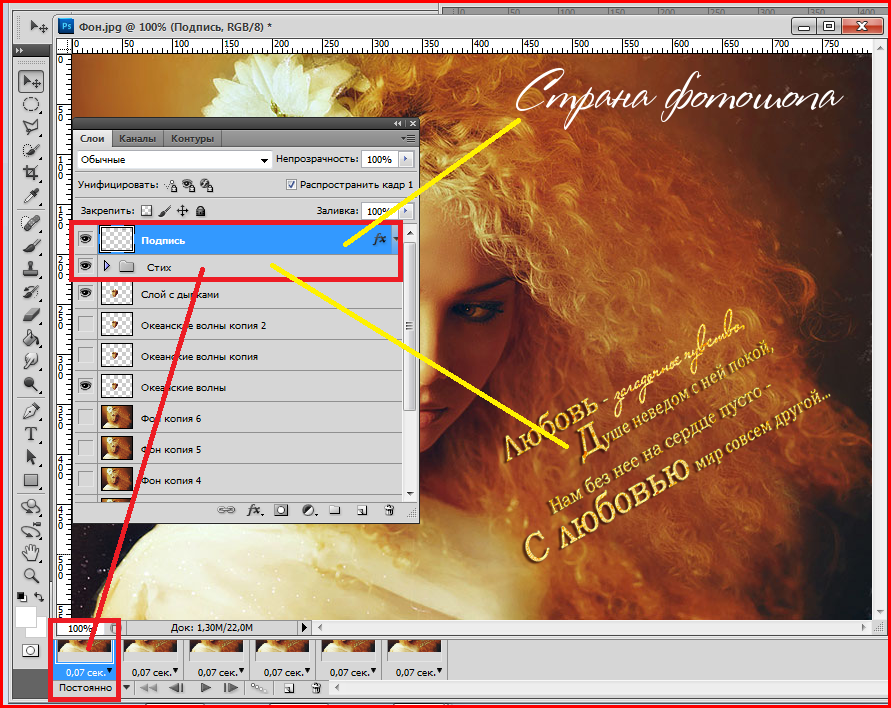Show the Фон копия 5 layer
This screenshot has width=891, height=708.
[x=85, y=448]
